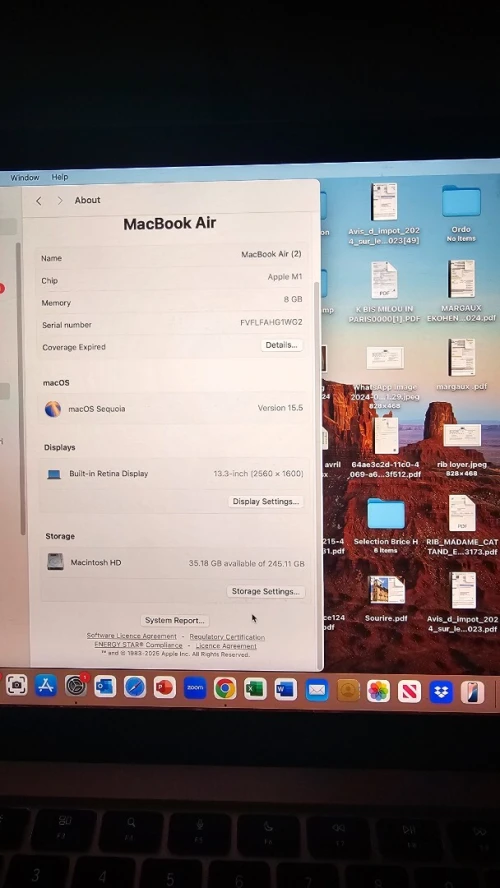Screen dimensions: 500x888
Task: Launch Photos from the Dock
Action: [378, 691]
